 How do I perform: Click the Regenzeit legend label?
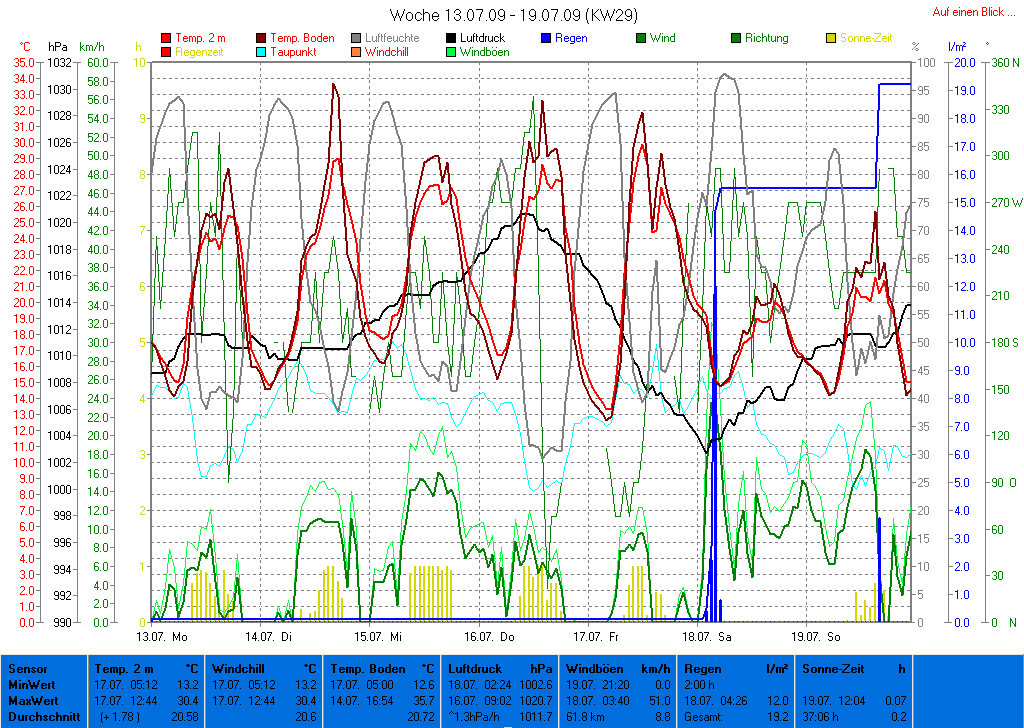click(199, 52)
